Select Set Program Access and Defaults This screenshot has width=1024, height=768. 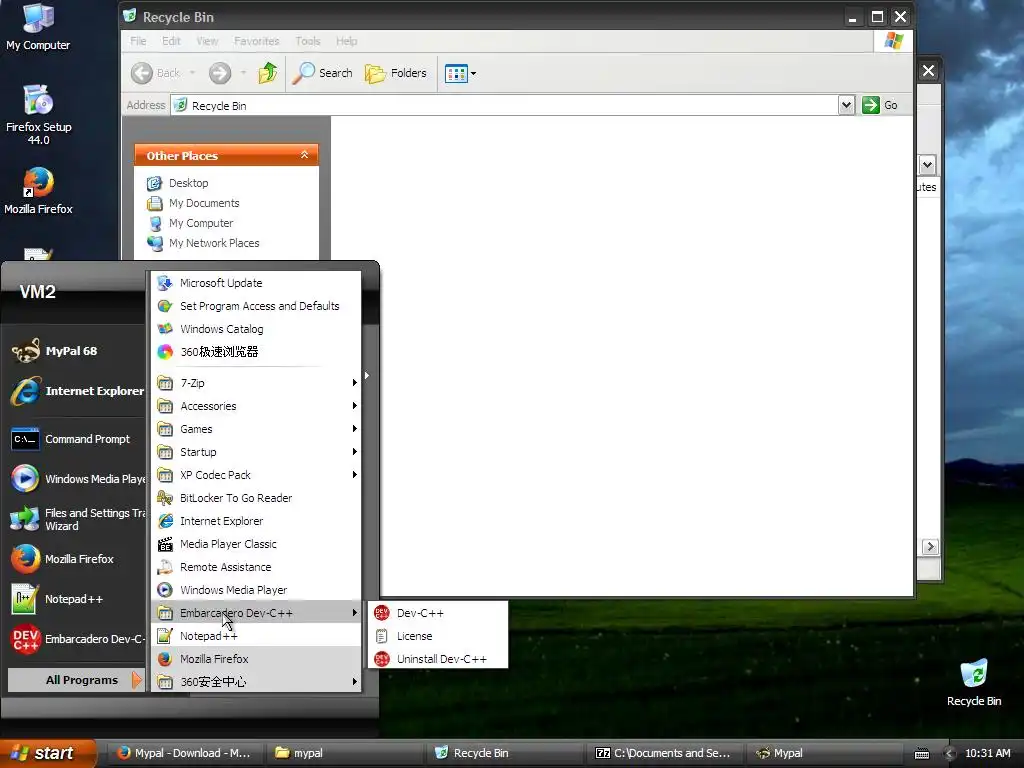(x=256, y=306)
